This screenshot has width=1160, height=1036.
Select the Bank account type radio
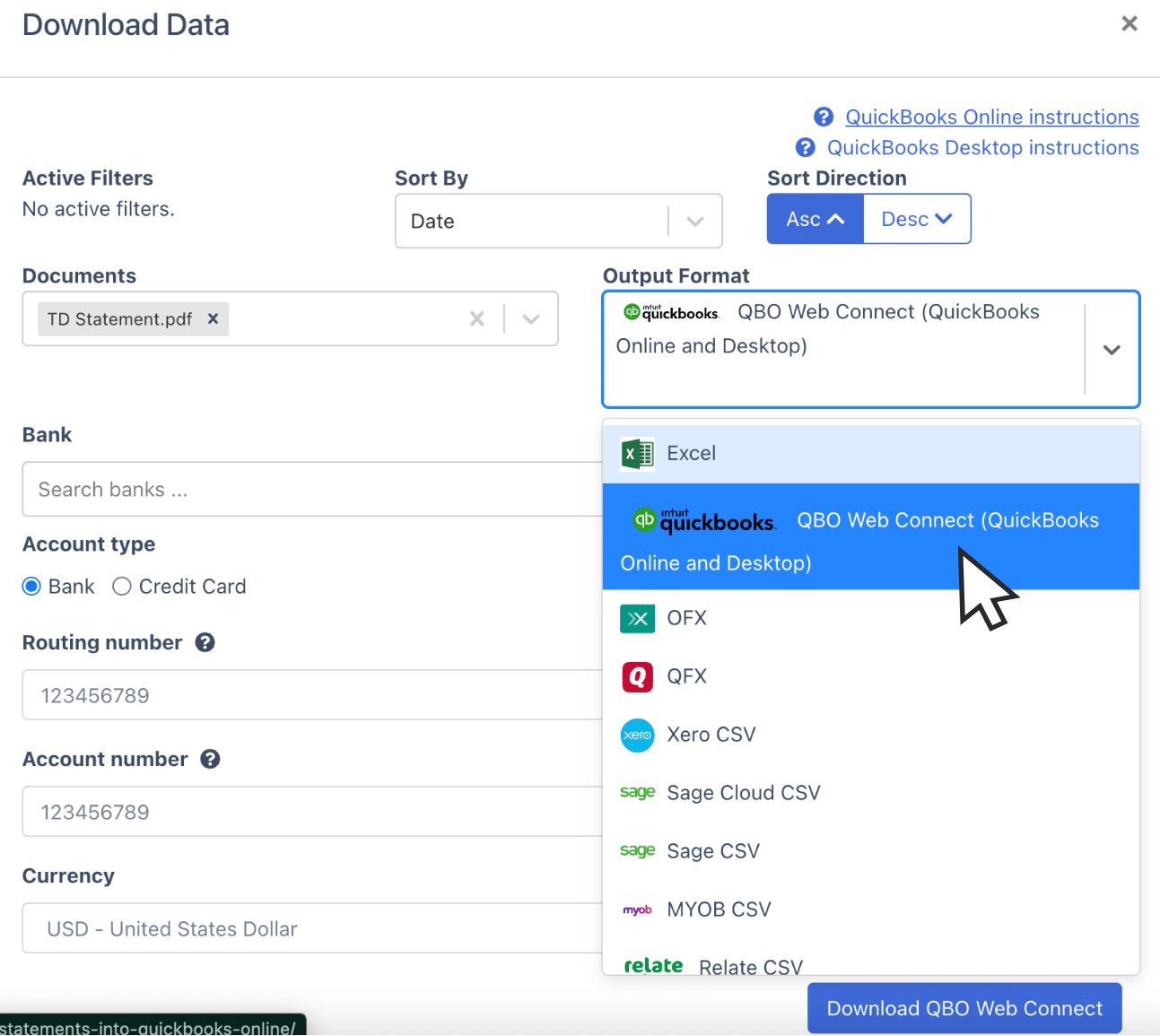point(31,587)
